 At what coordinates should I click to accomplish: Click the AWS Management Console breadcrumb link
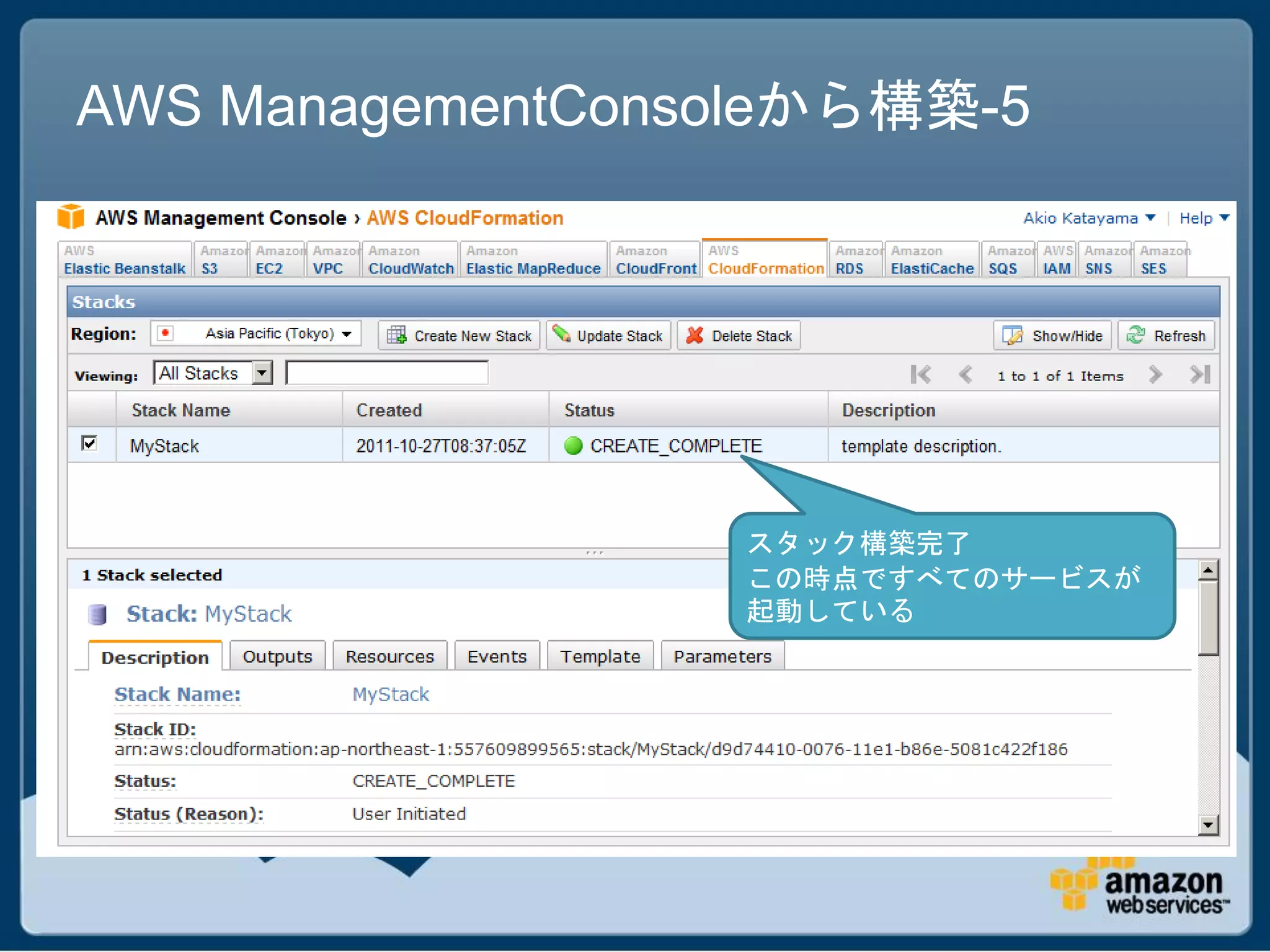221,218
